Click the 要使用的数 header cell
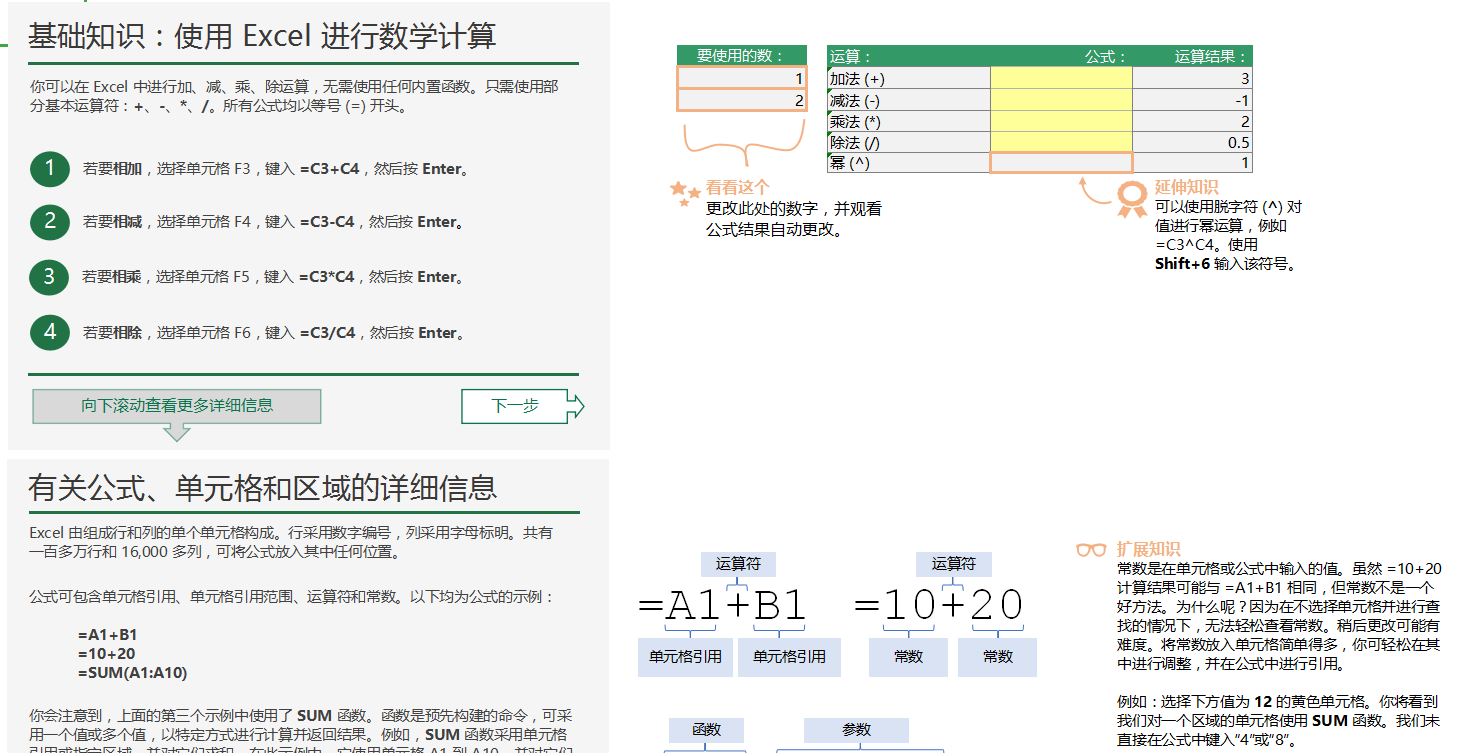 click(x=742, y=56)
